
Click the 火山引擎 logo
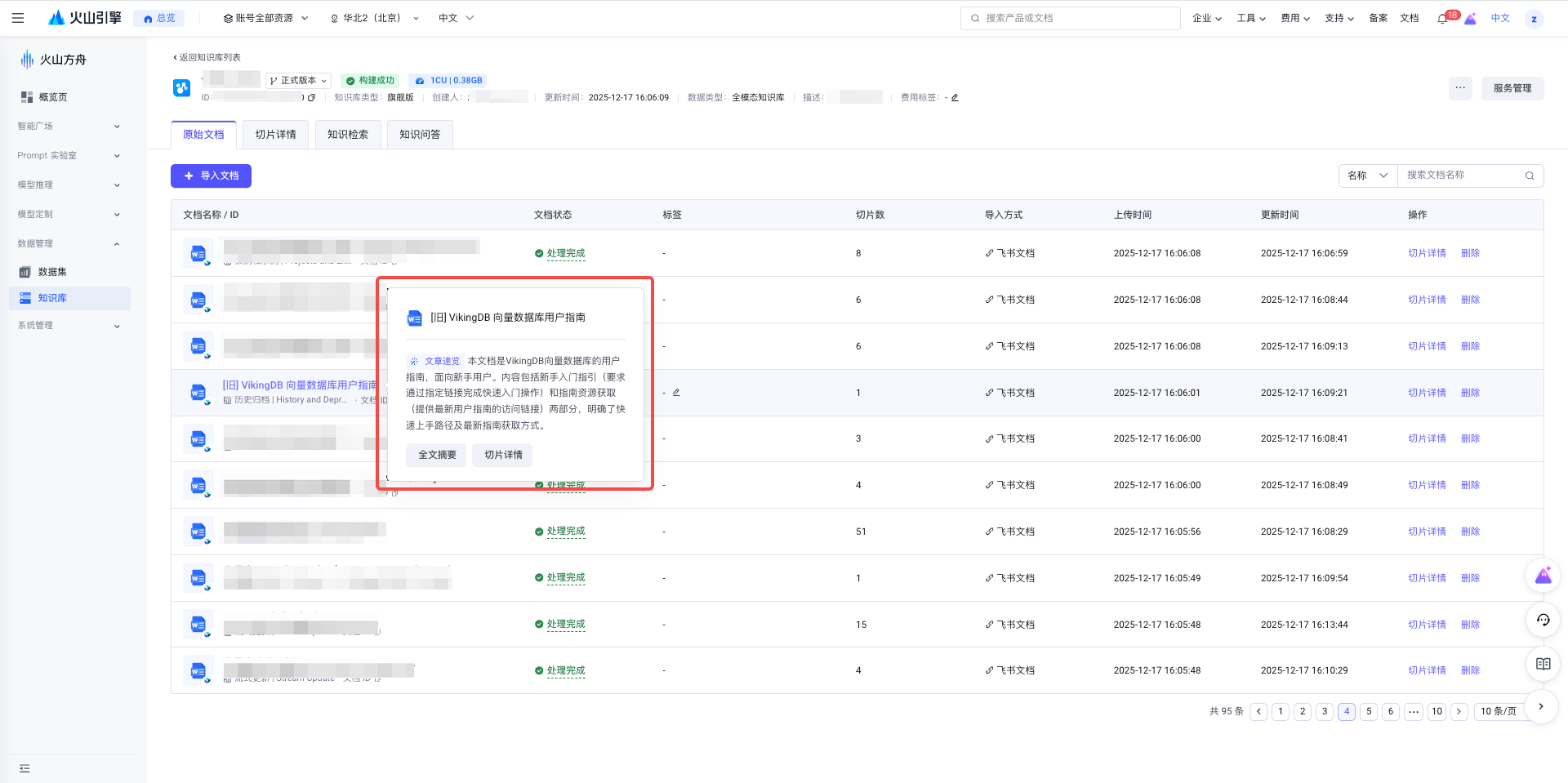[84, 18]
